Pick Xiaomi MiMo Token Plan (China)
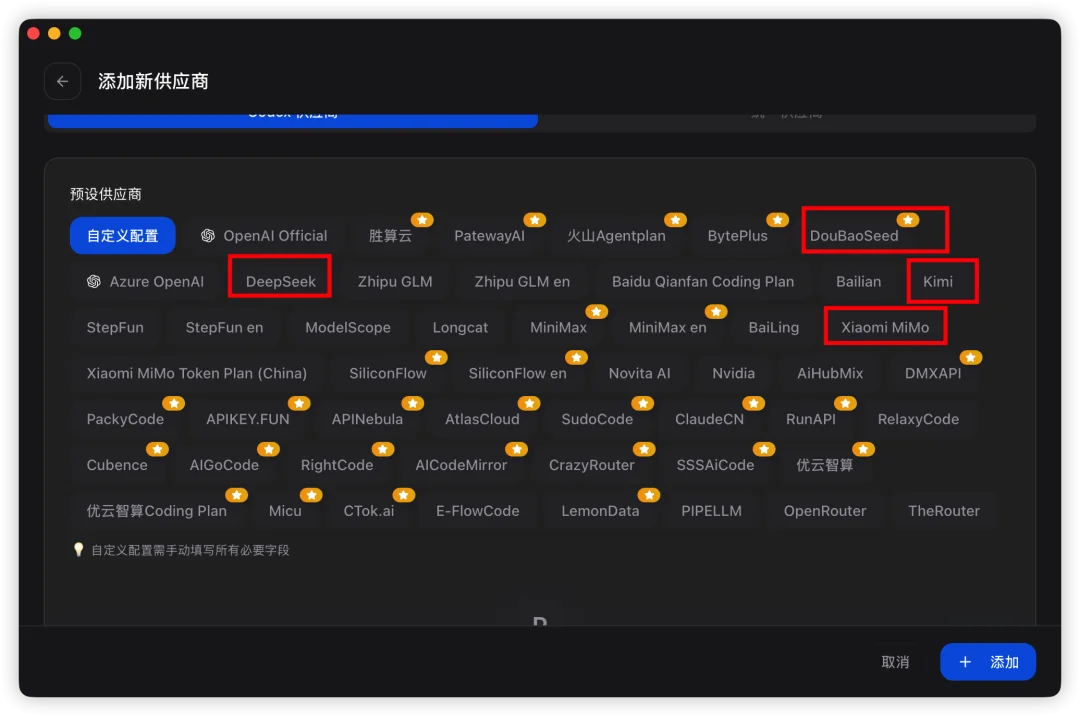The height and width of the screenshot is (716, 1080). pos(197,373)
